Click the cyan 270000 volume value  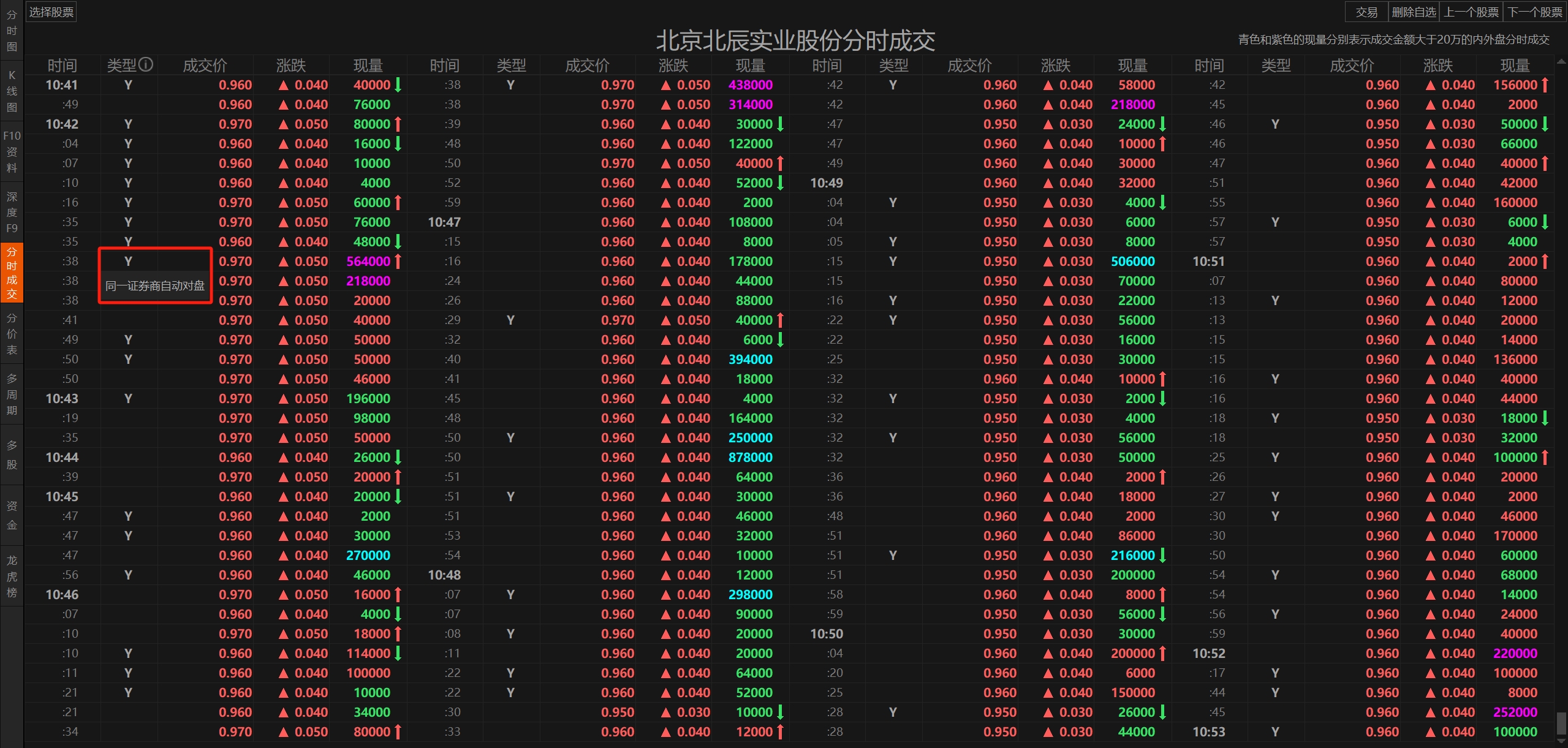(368, 555)
